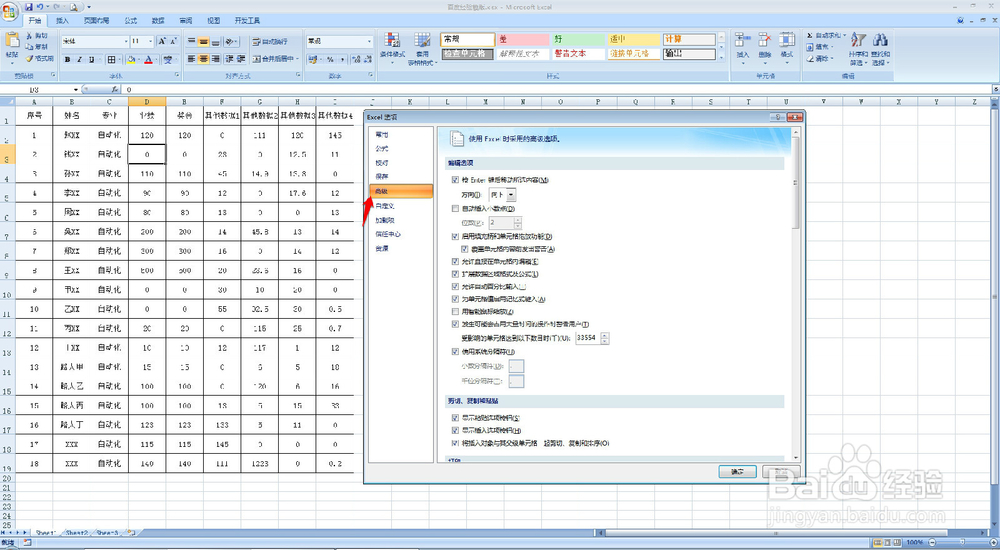1000x550 pixels.
Task: Toggle AutoComplete for cell values checkbox
Action: click(x=455, y=299)
